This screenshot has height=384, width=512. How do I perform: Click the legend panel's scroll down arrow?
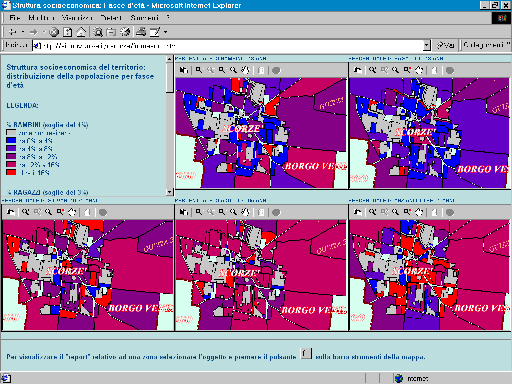170,192
